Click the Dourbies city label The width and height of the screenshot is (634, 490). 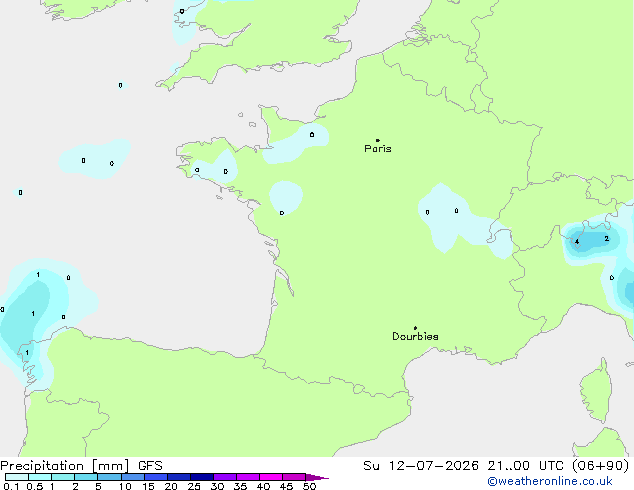click(415, 336)
